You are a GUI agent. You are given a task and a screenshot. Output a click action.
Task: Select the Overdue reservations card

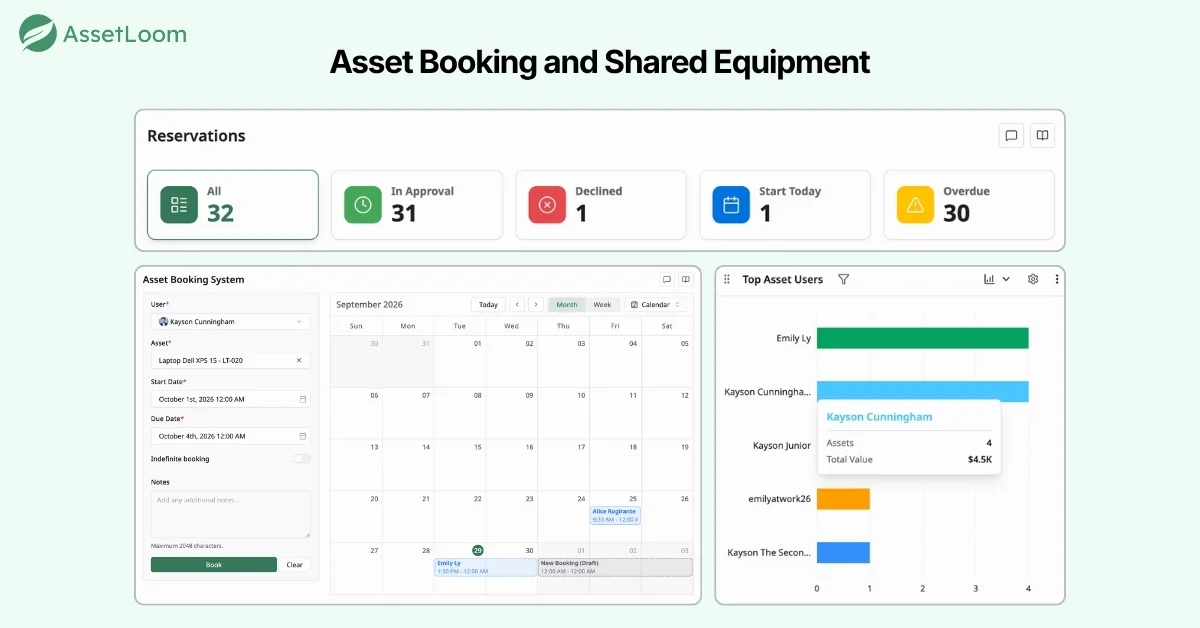[x=969, y=205]
